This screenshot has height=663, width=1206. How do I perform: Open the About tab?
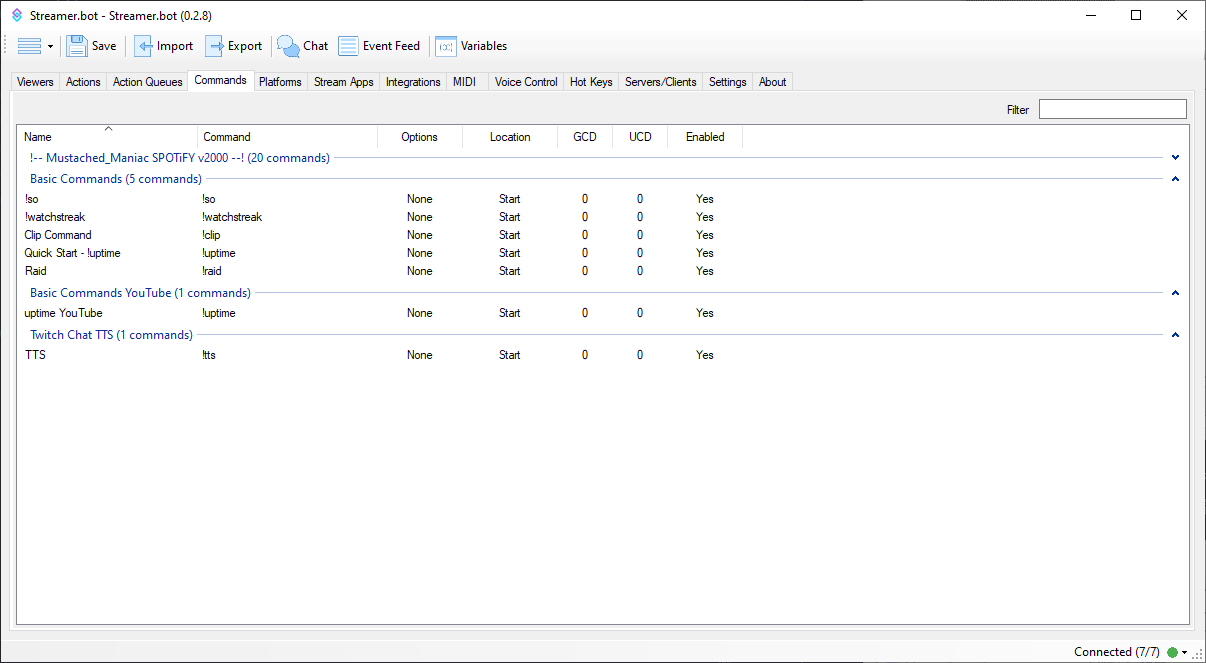click(772, 82)
